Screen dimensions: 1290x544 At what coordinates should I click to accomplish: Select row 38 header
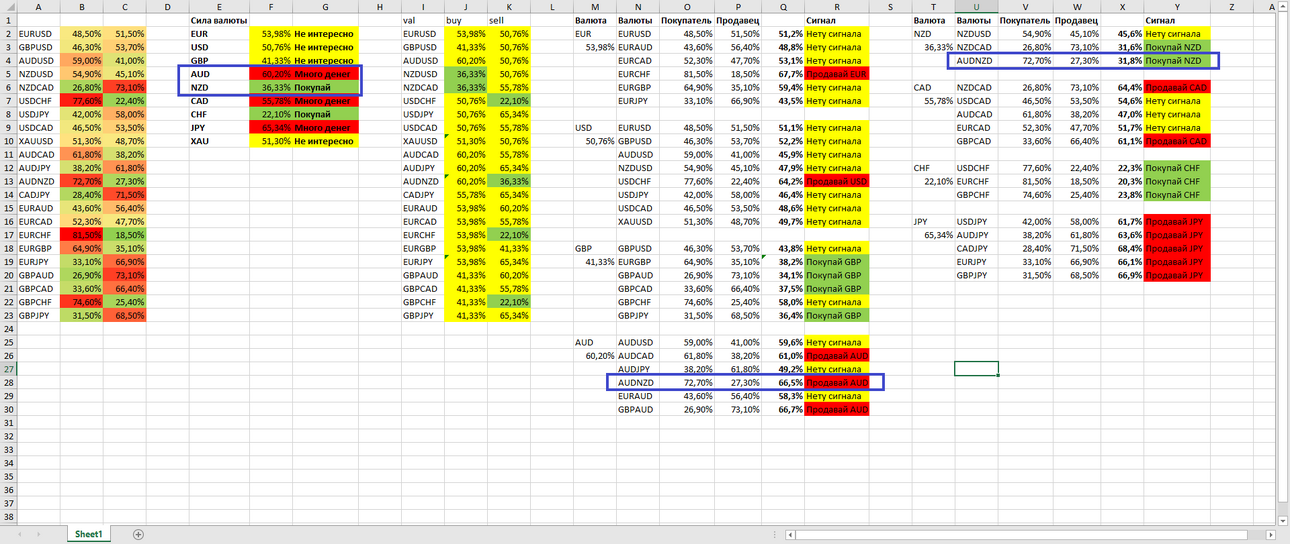pos(8,517)
